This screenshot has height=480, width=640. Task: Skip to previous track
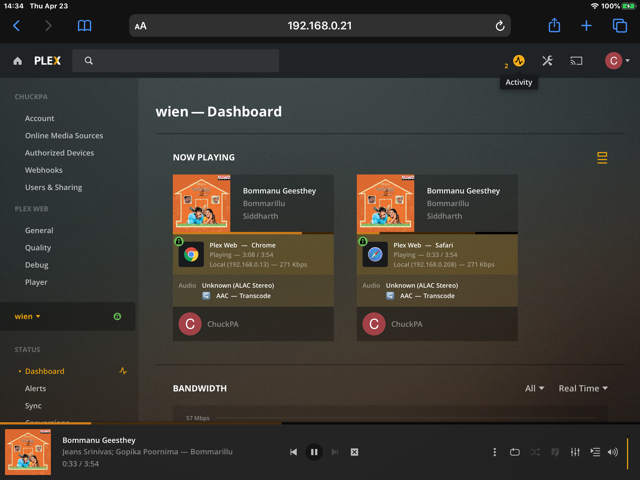tap(293, 452)
